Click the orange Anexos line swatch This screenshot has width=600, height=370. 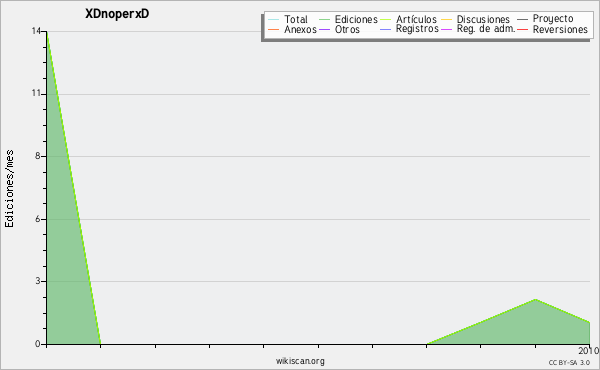[274, 29]
